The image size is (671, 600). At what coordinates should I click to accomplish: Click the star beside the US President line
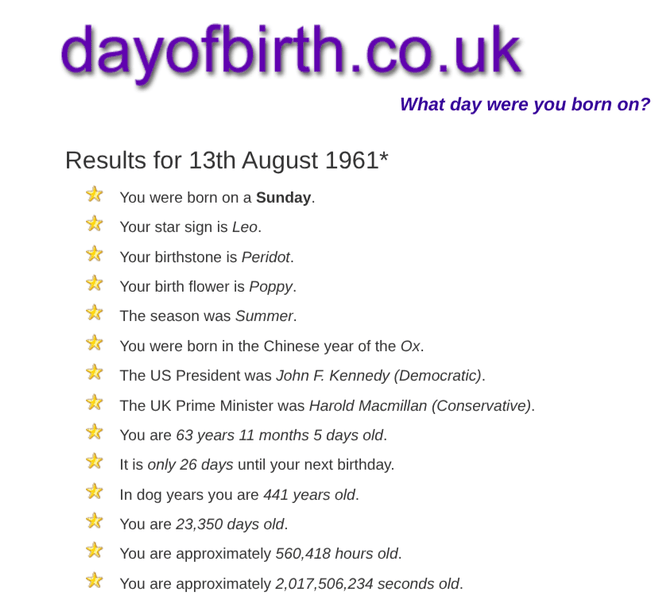coord(94,372)
